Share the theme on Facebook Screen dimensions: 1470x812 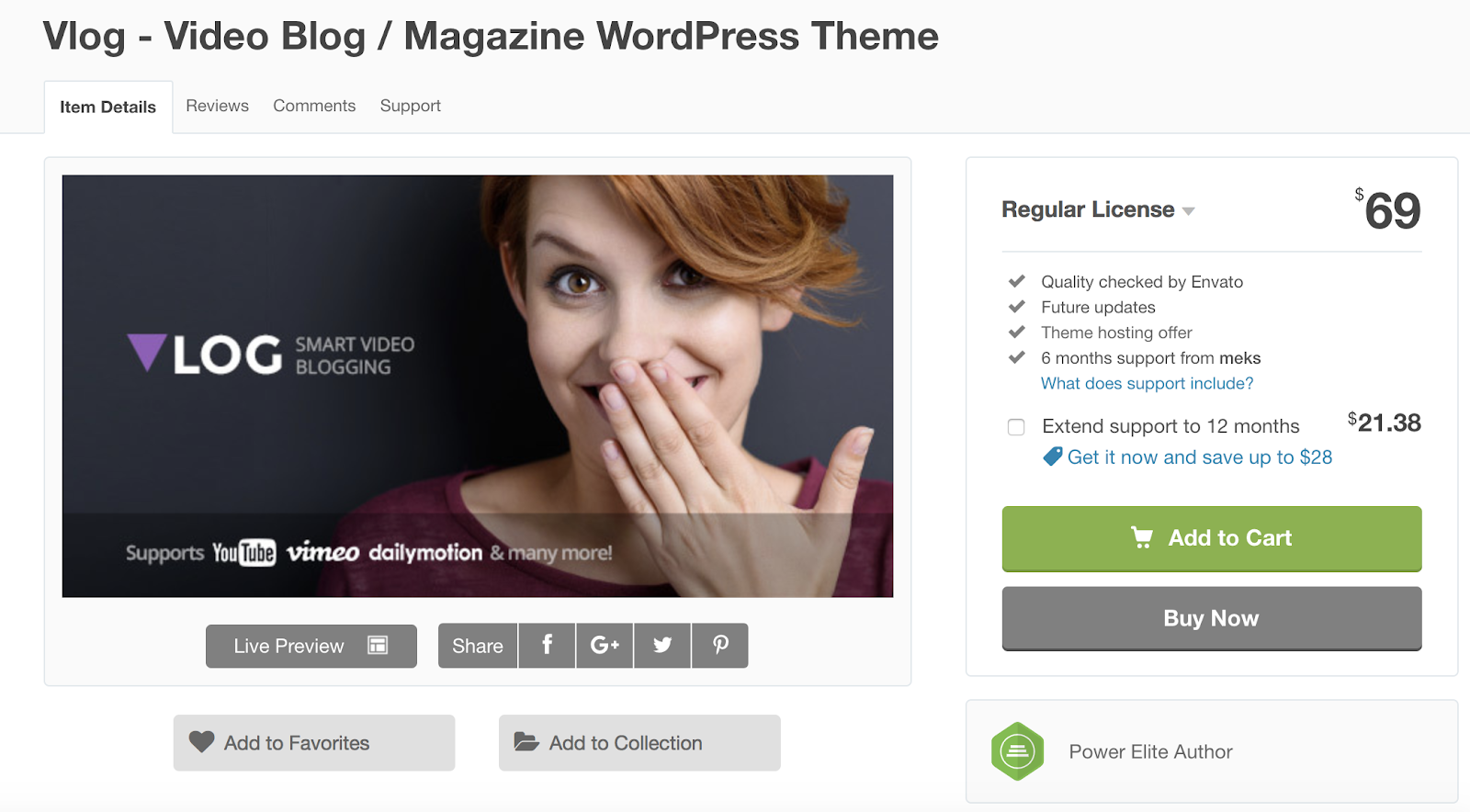pyautogui.click(x=547, y=646)
